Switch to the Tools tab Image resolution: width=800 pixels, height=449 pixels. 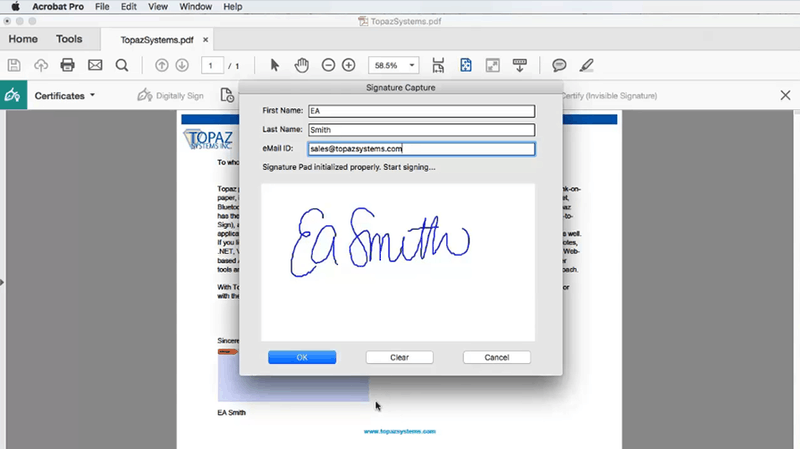pos(69,39)
